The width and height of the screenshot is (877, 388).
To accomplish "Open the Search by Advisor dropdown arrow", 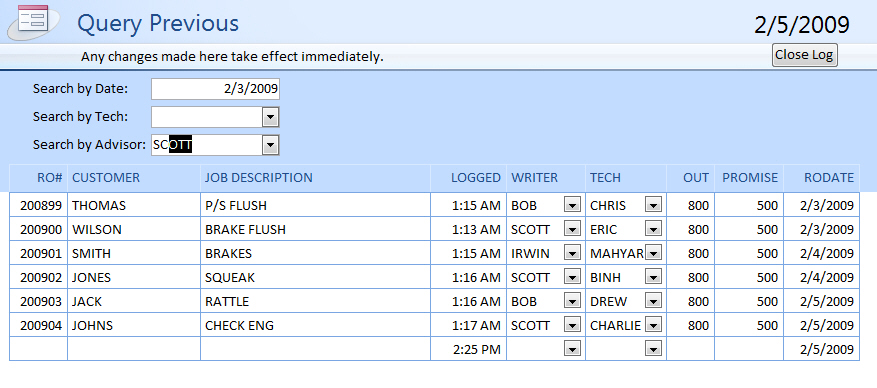I will pyautogui.click(x=270, y=145).
